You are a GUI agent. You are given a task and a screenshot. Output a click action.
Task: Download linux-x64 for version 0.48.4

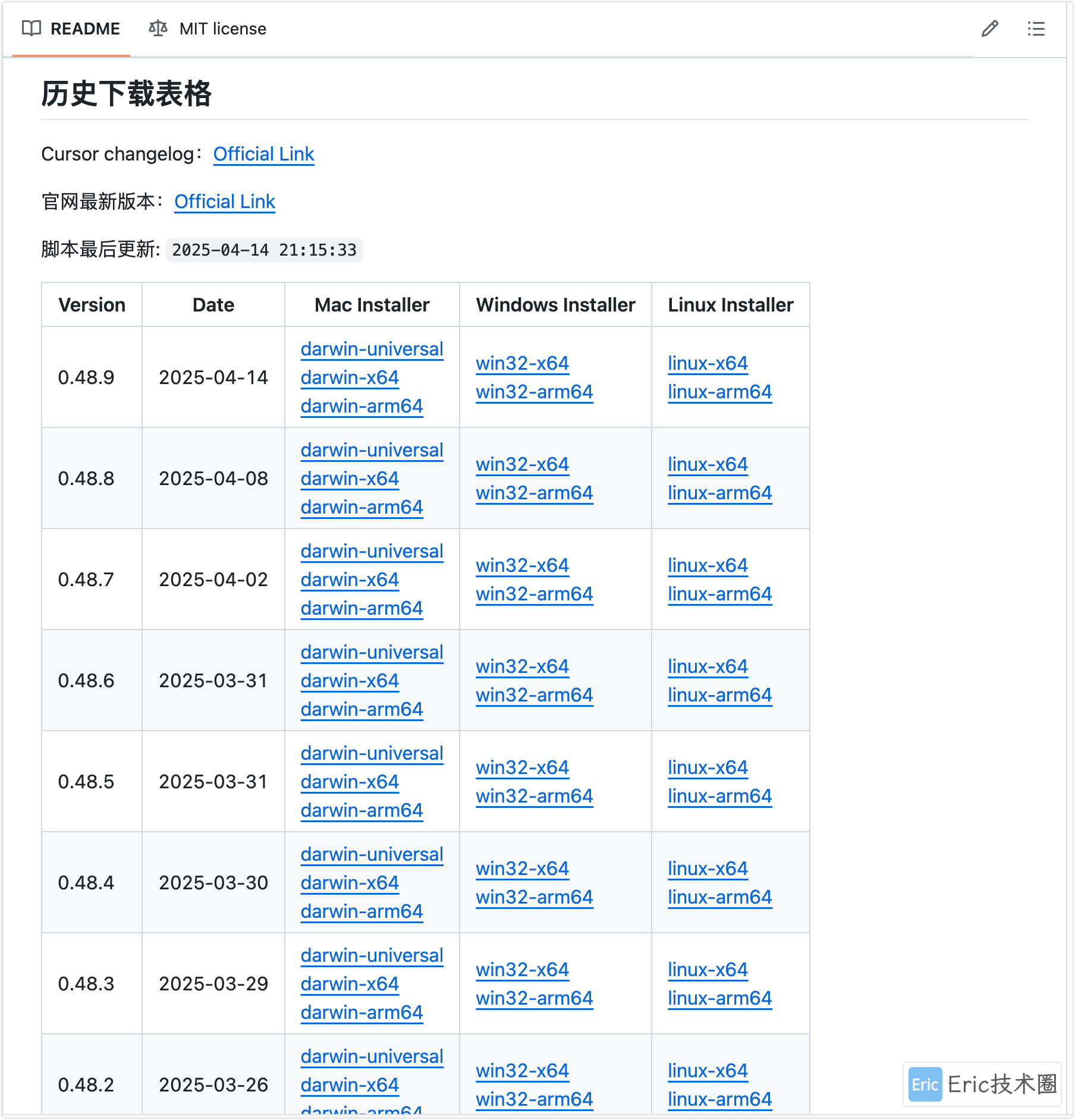click(708, 869)
